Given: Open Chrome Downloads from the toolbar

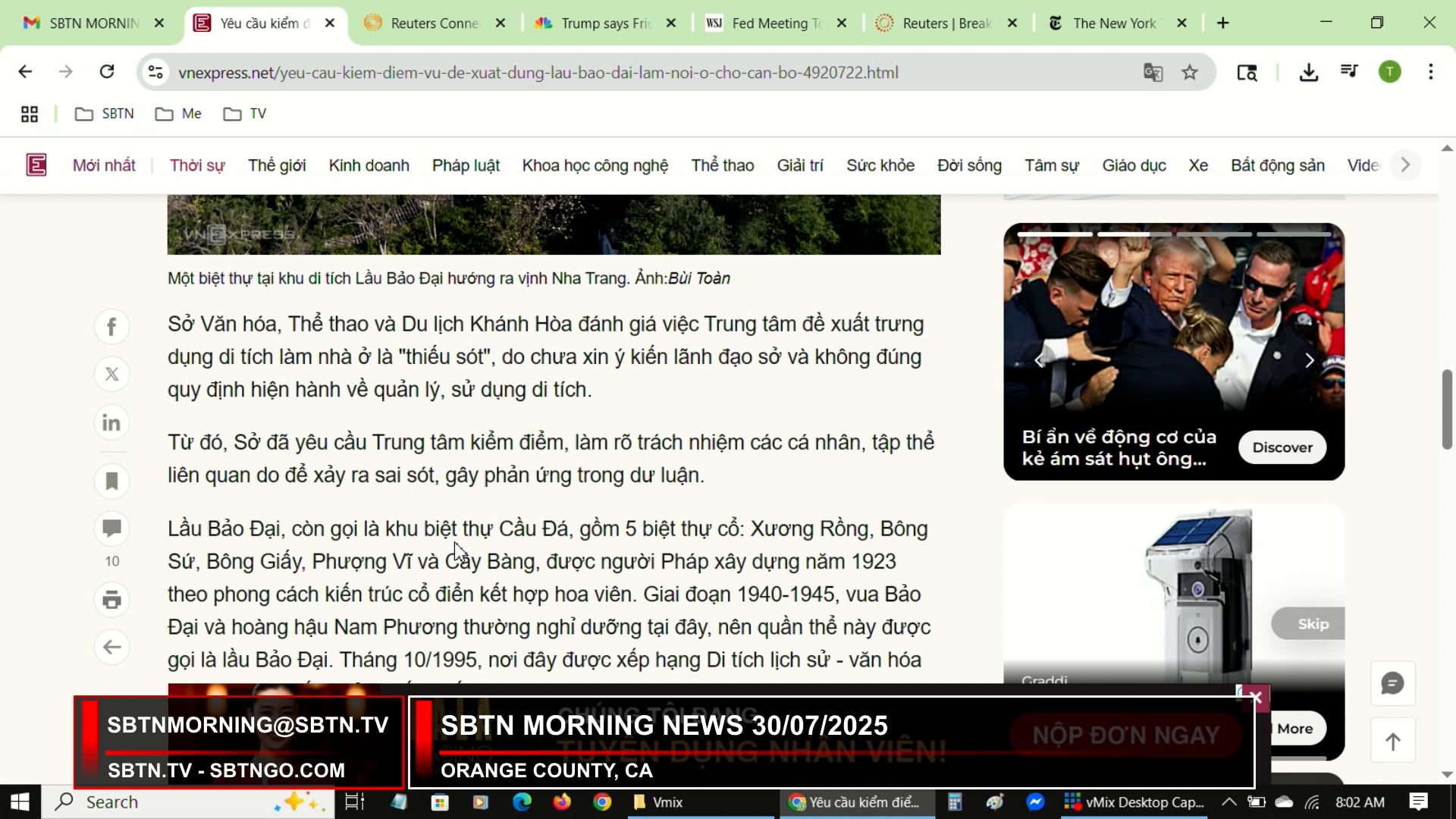Looking at the screenshot, I should [1308, 72].
